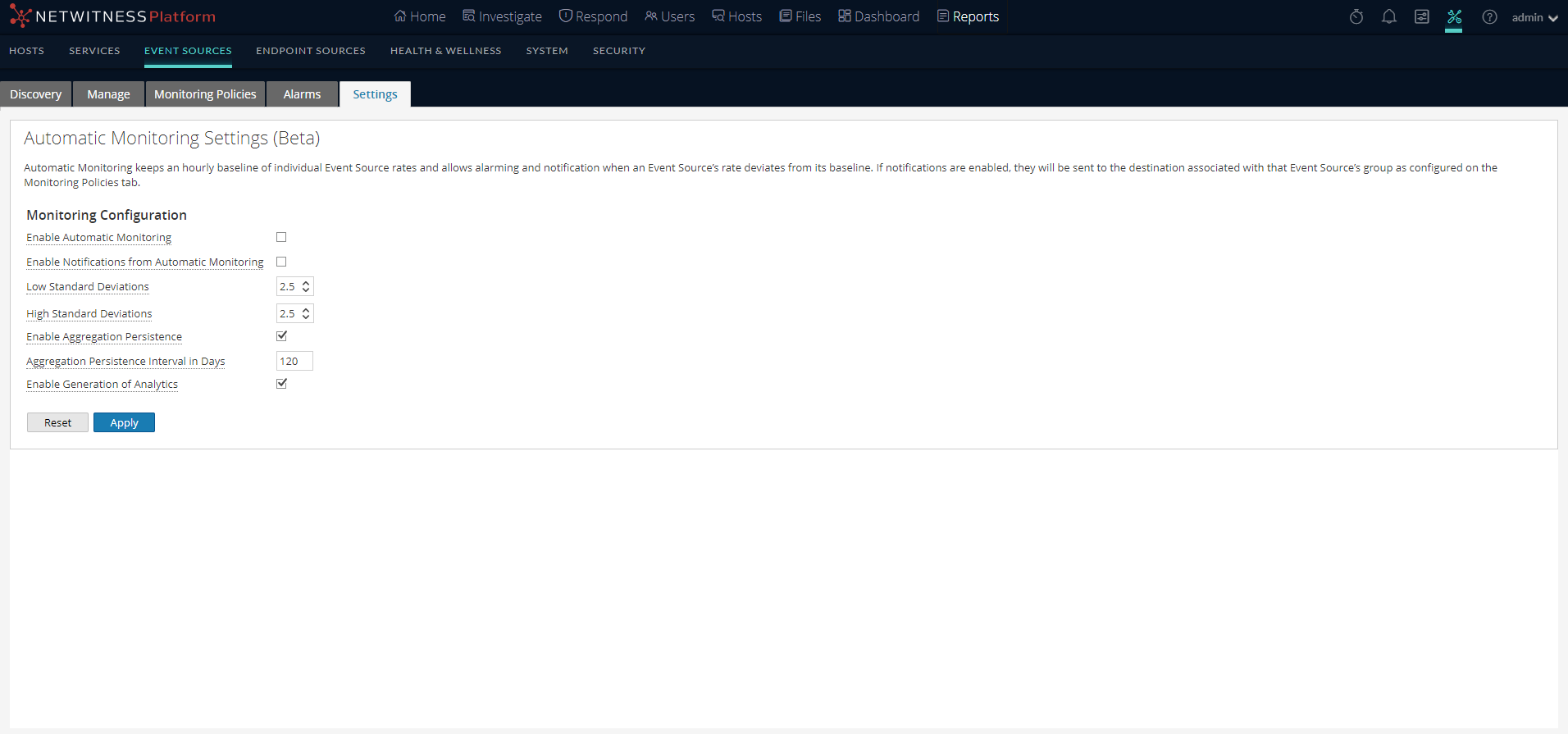1568x734 pixels.
Task: Click the Respond shield icon
Action: pos(566,16)
